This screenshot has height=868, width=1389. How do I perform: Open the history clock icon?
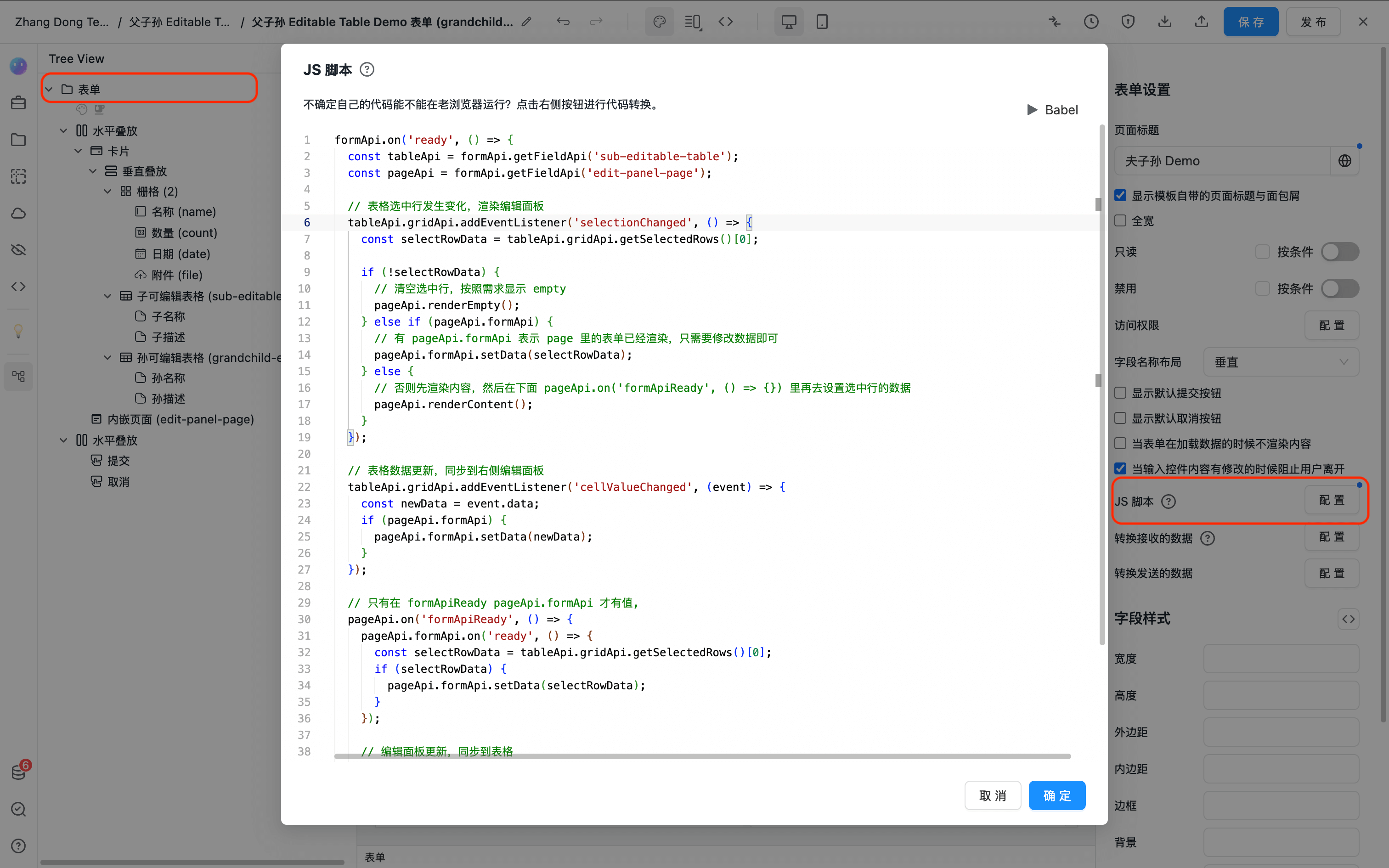click(x=1091, y=22)
